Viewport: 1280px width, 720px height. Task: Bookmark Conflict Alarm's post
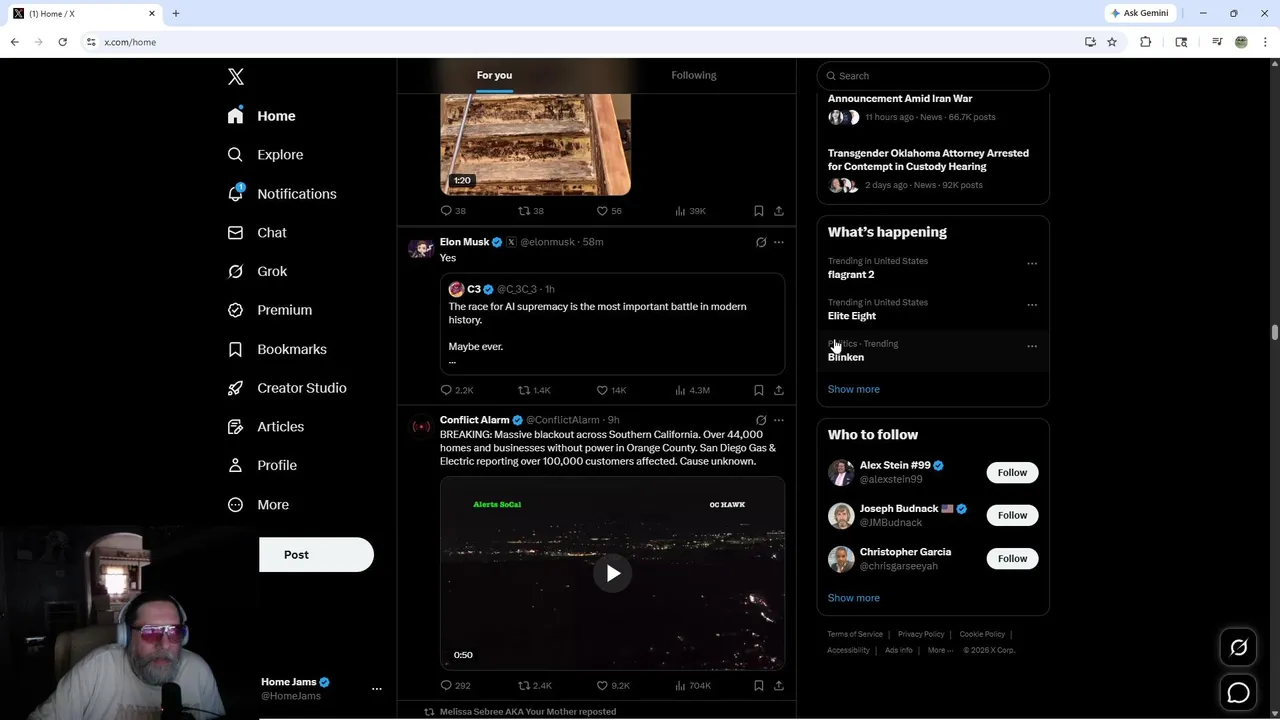pos(759,685)
